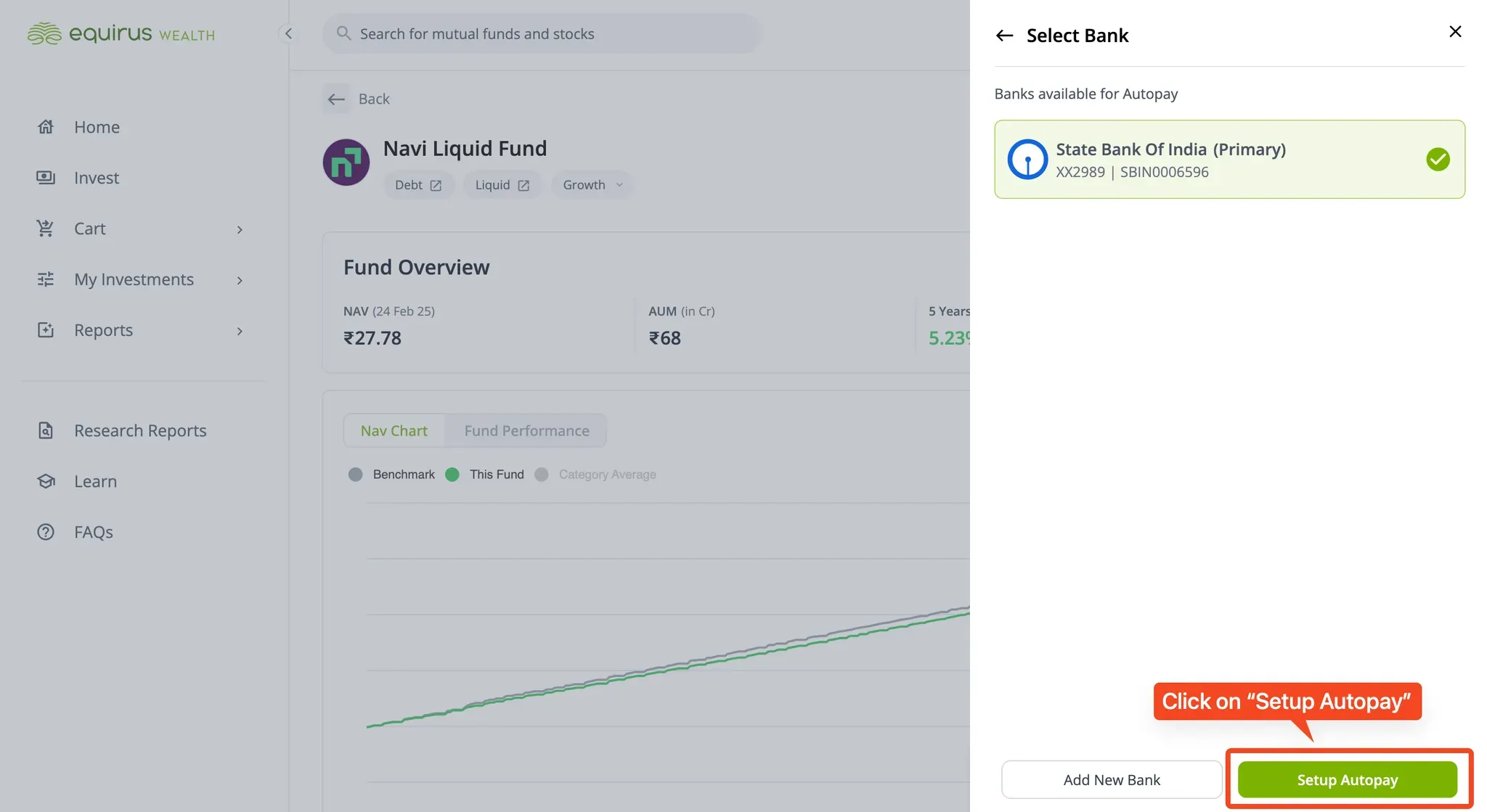Screen dimensions: 1487x812
Task: Click the Navi Liquid Fund logo
Action: tap(346, 163)
